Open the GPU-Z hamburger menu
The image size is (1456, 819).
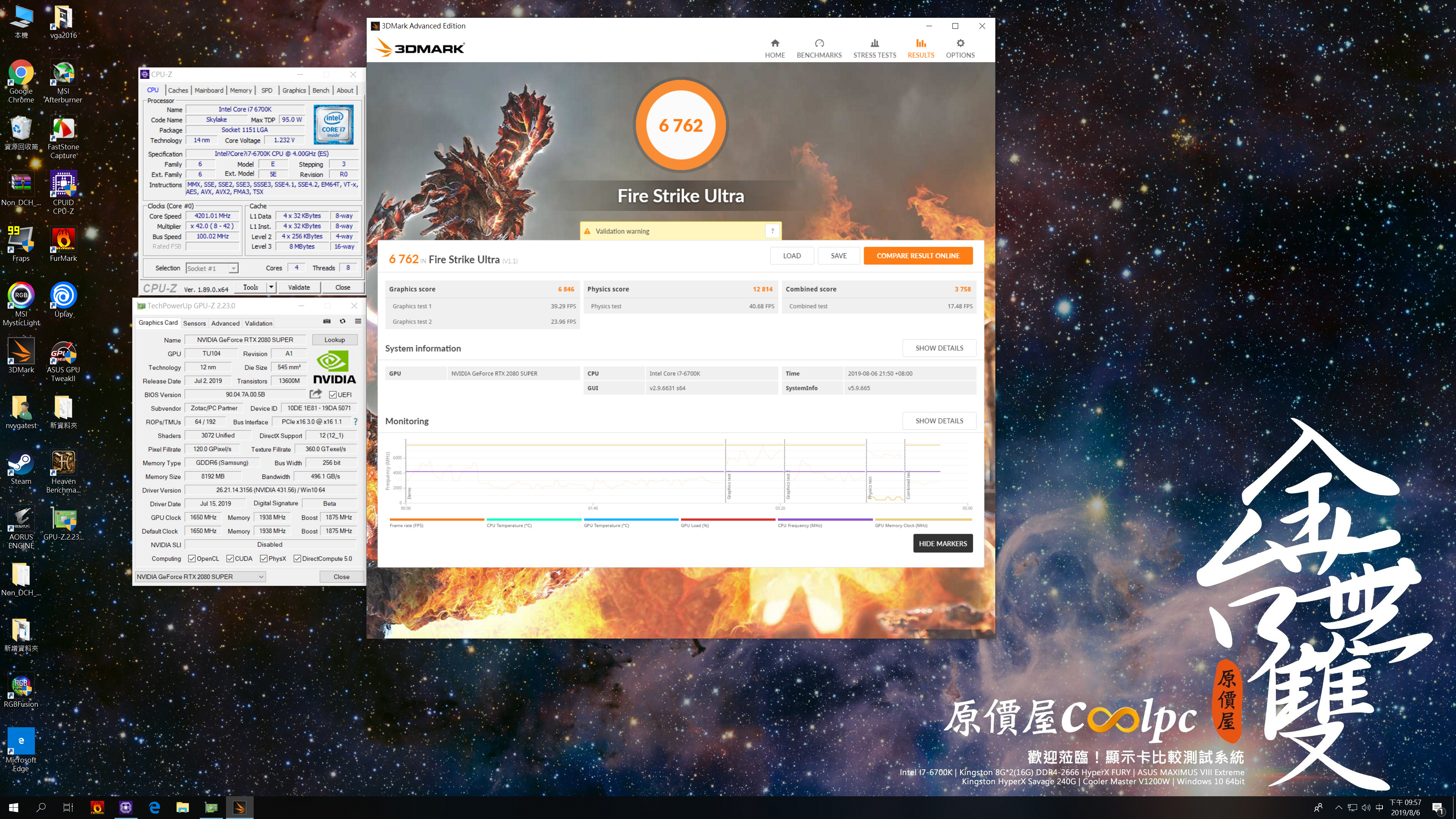[x=358, y=321]
